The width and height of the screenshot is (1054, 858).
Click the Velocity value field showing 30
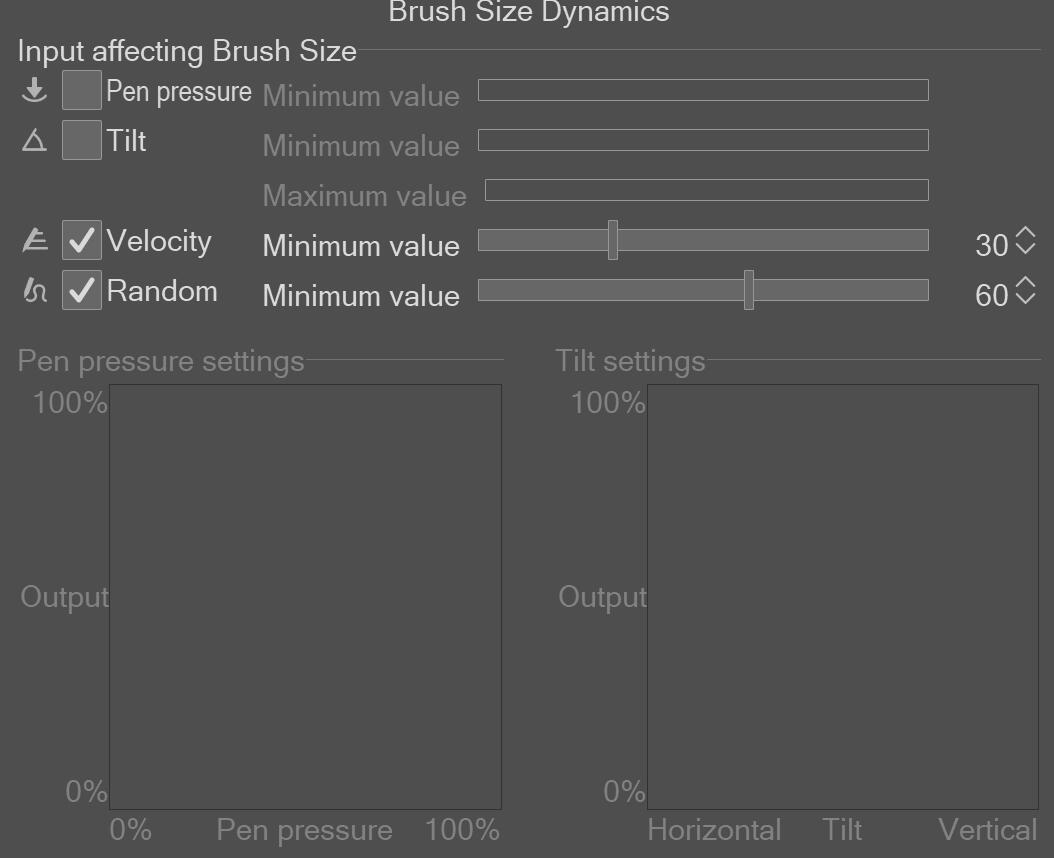click(991, 245)
